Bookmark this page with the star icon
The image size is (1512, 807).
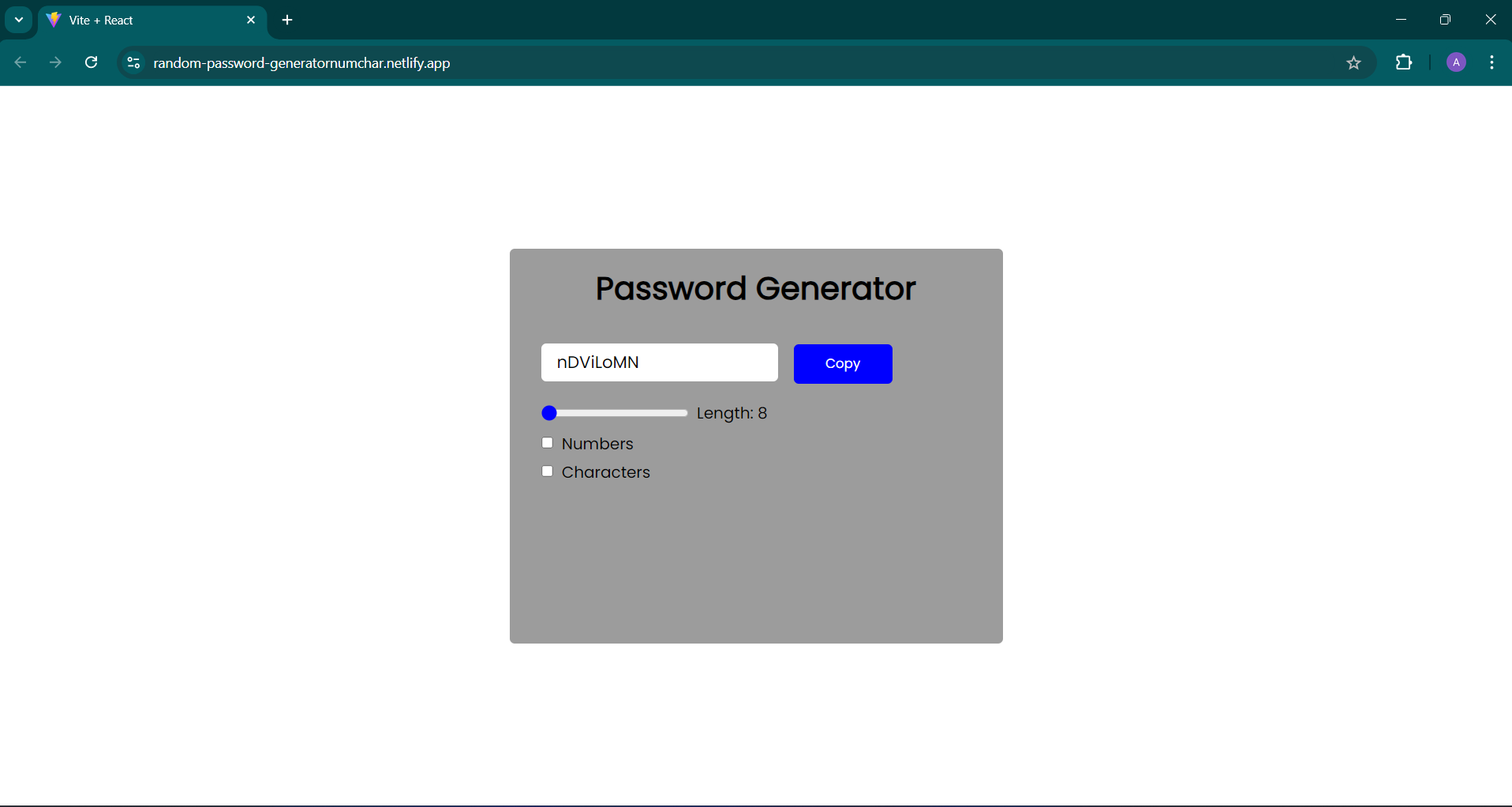pos(1354,63)
